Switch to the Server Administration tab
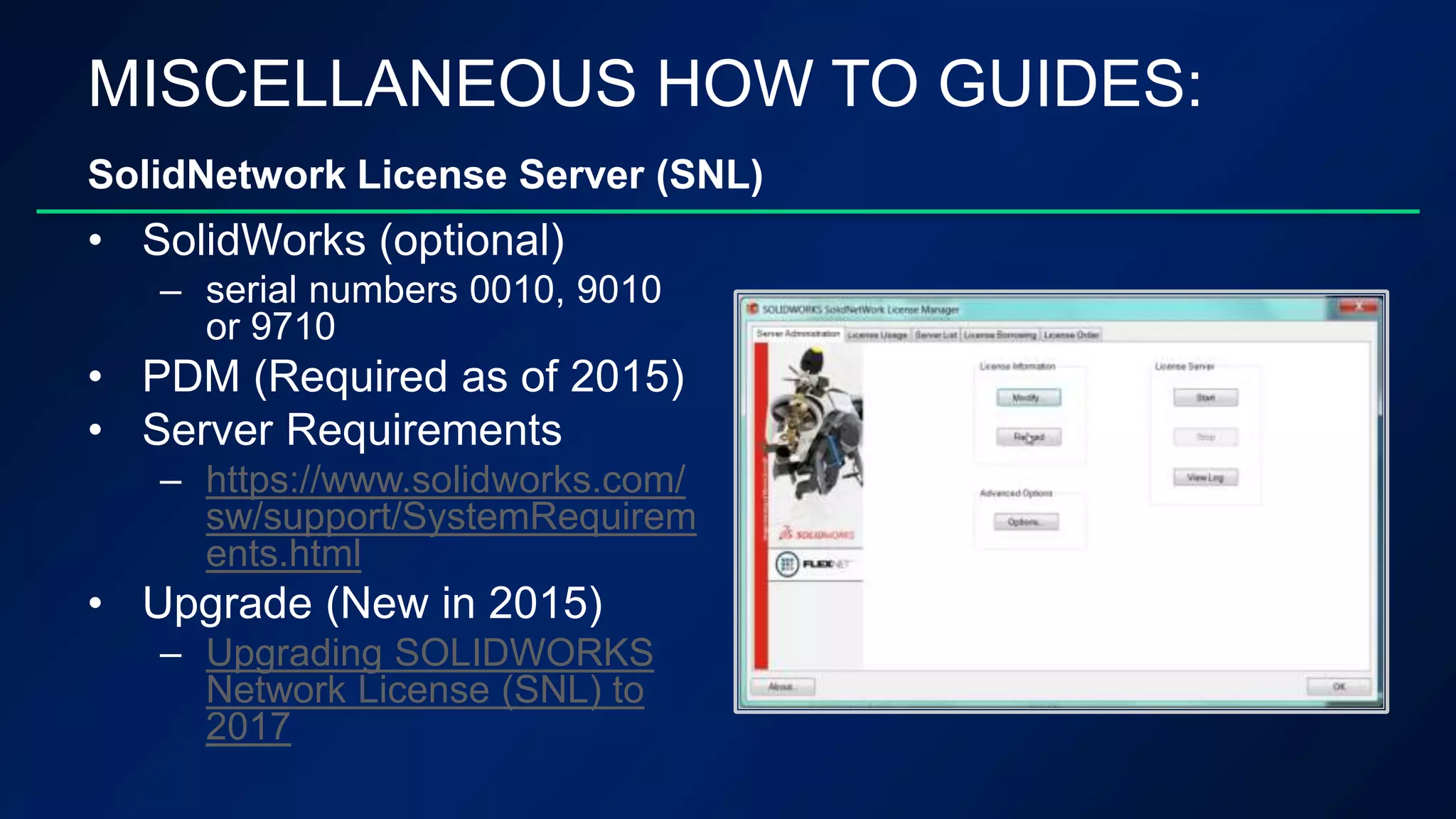1456x819 pixels. coord(797,333)
